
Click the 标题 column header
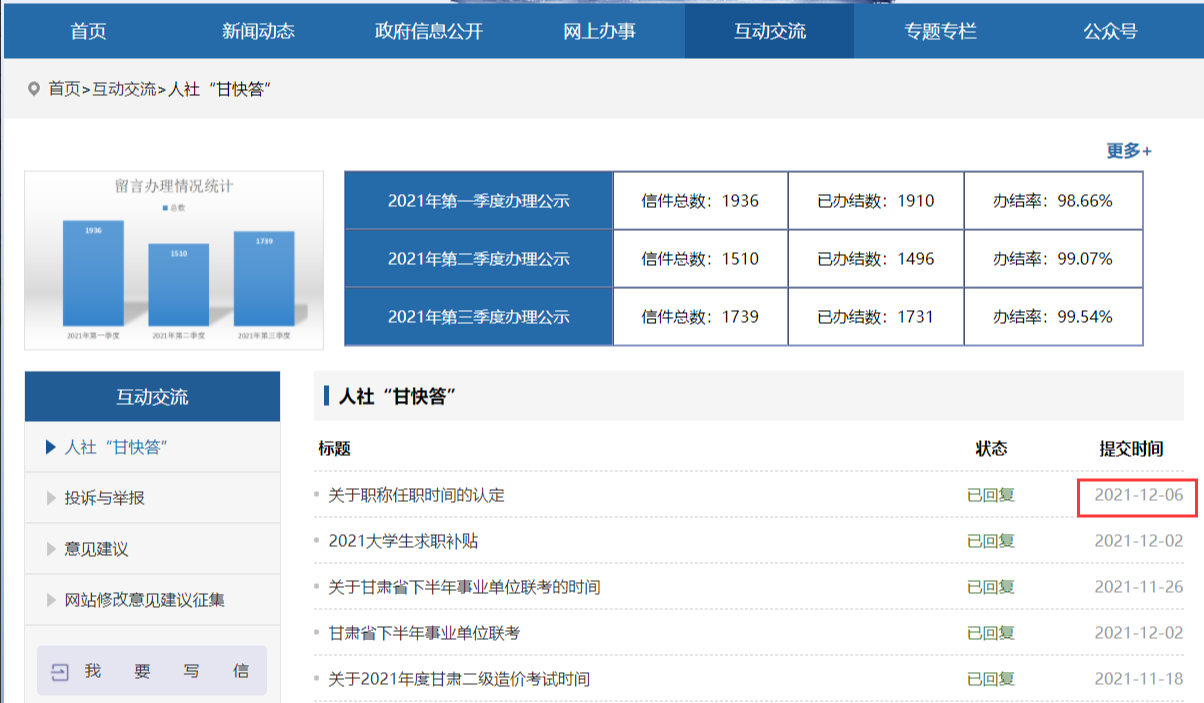[335, 449]
